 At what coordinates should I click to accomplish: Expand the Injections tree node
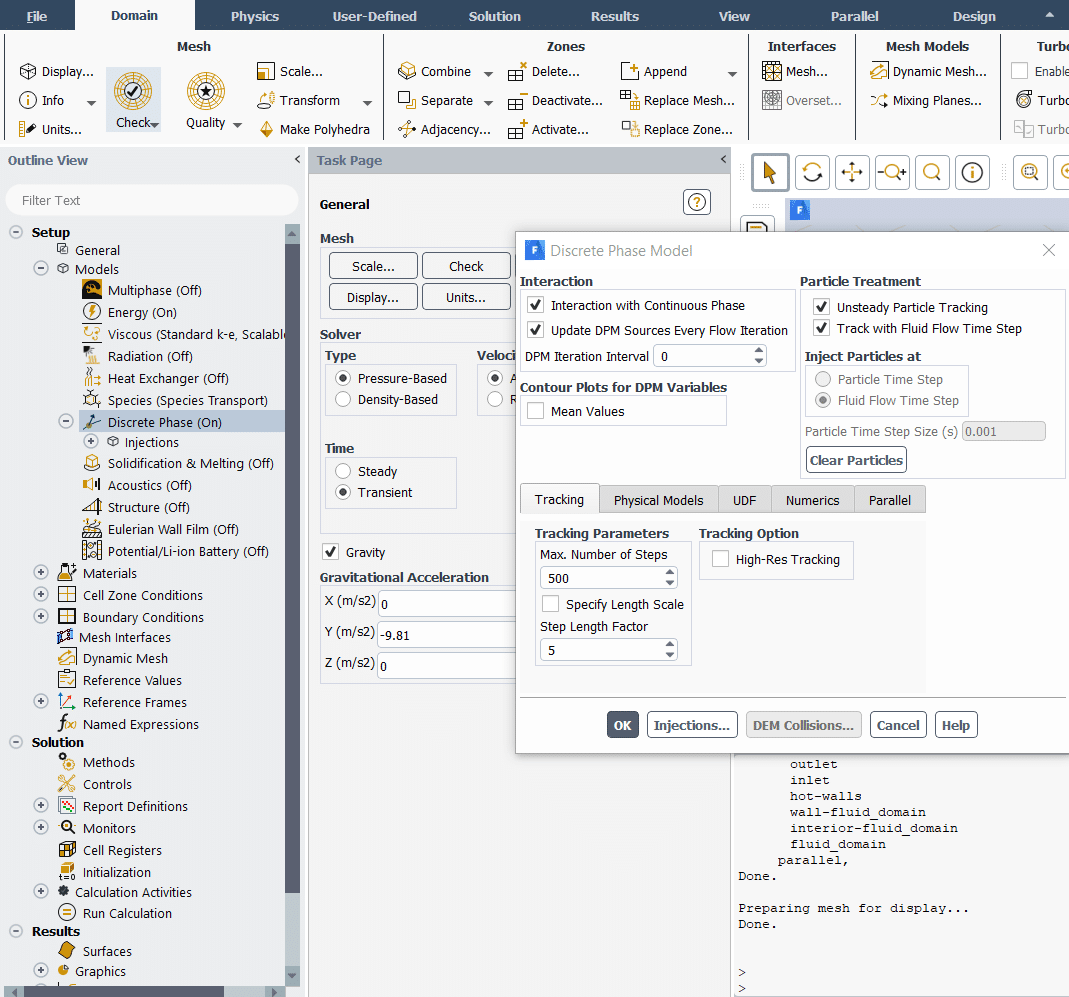pyautogui.click(x=91, y=442)
